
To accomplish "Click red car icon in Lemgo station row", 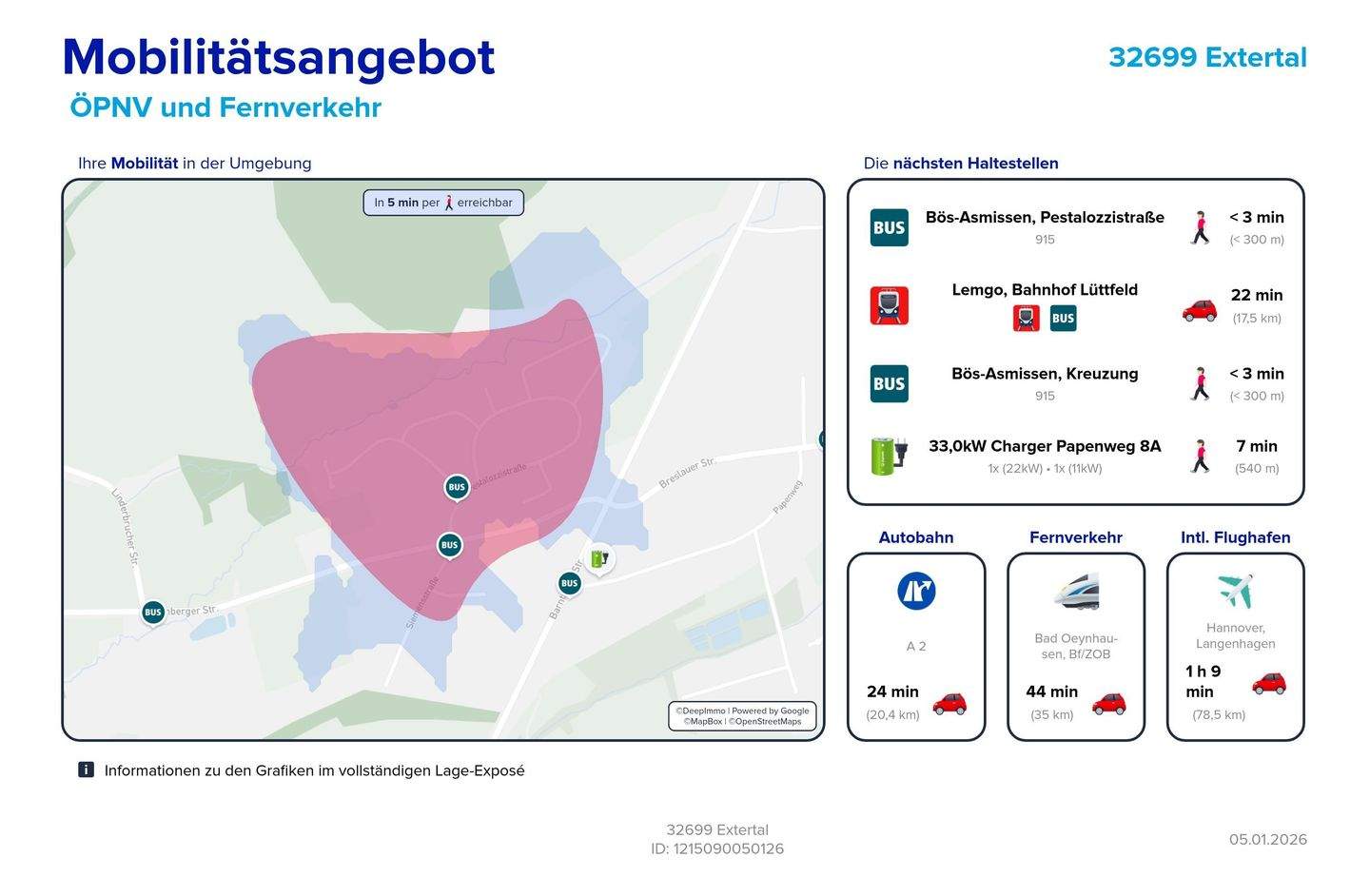I will tap(1199, 310).
